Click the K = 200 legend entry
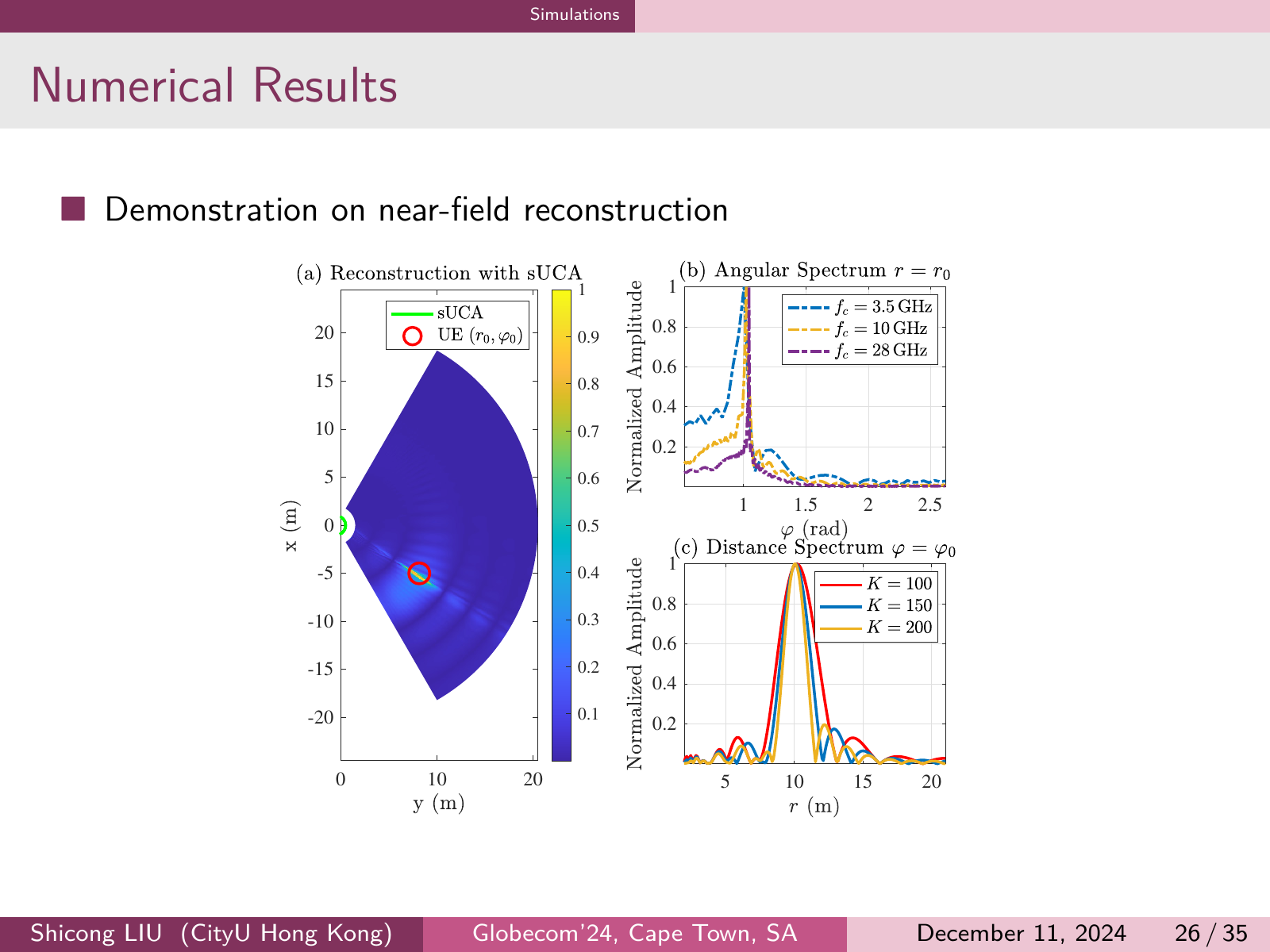 pos(876,628)
